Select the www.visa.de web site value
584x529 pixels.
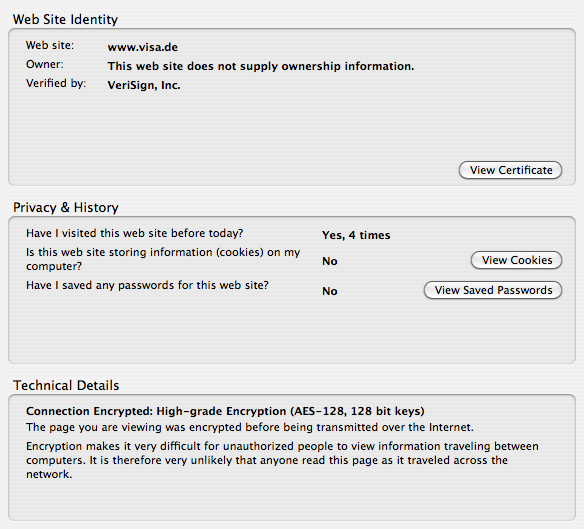[x=143, y=47]
